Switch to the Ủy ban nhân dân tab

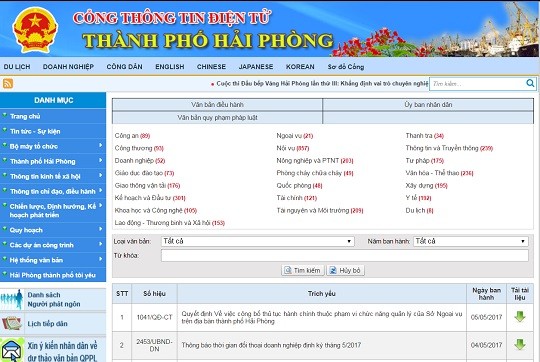(x=428, y=104)
